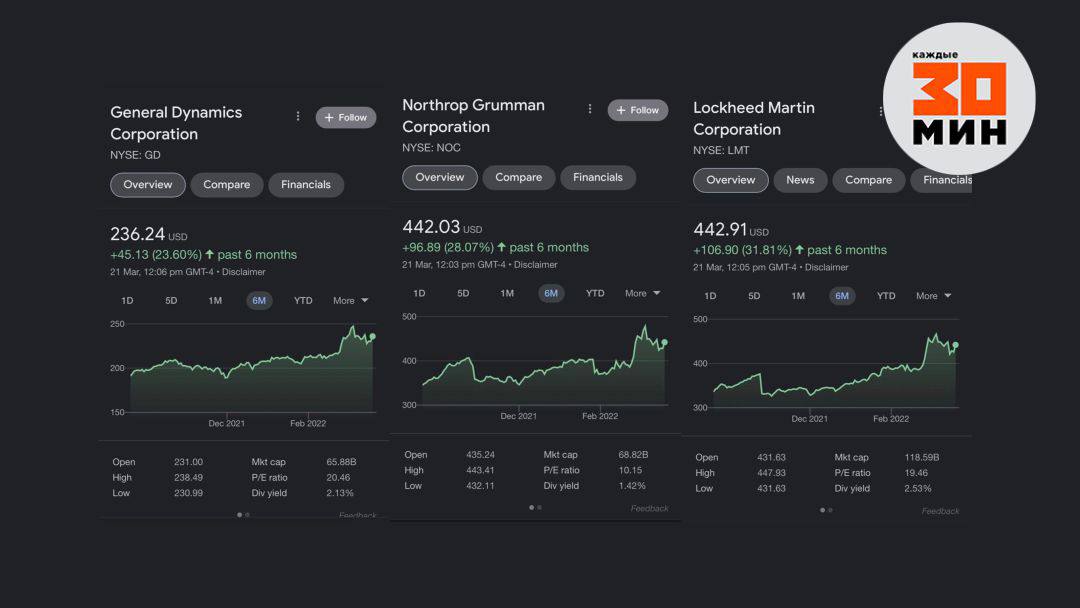
Task: Click Disclaimer link under General Dynamics price
Action: (243, 272)
